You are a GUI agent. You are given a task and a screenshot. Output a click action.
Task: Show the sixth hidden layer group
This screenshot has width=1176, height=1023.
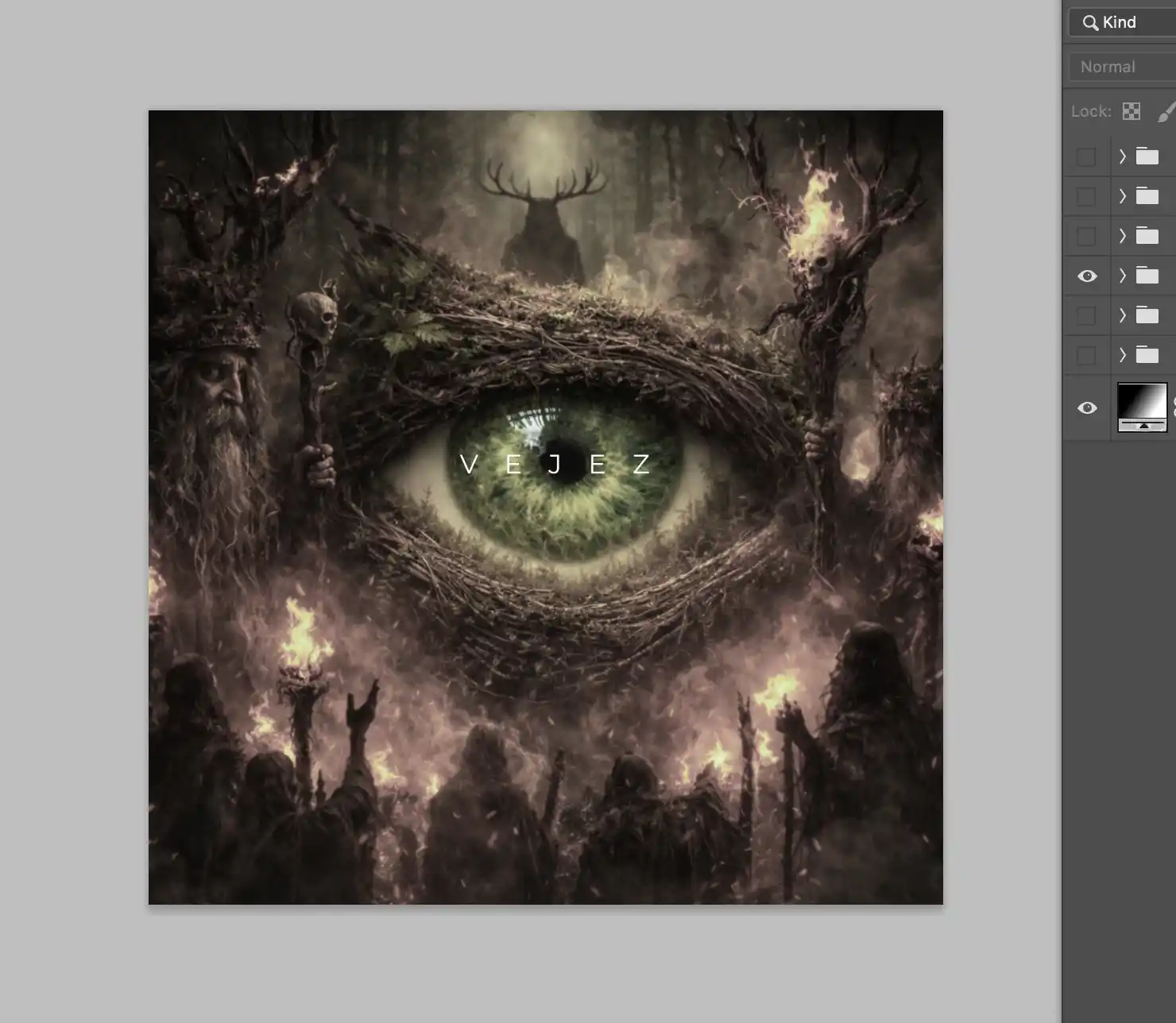1085,355
